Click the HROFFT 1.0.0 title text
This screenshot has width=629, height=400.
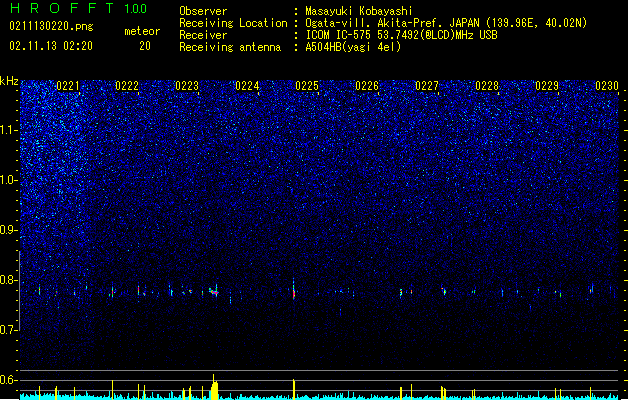click(x=78, y=8)
